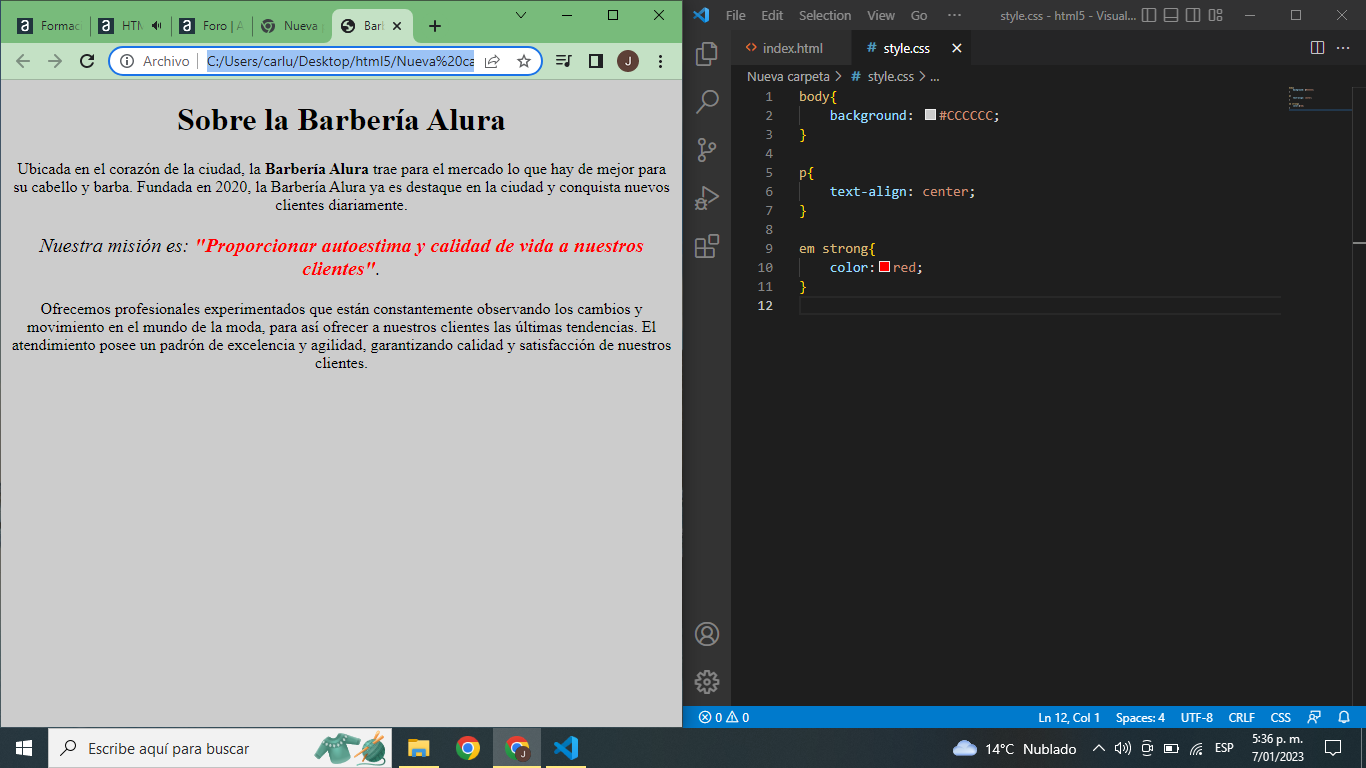Switch to the Nueva Chrome tab
Viewport: 1366px width, 768px height.
(x=291, y=26)
